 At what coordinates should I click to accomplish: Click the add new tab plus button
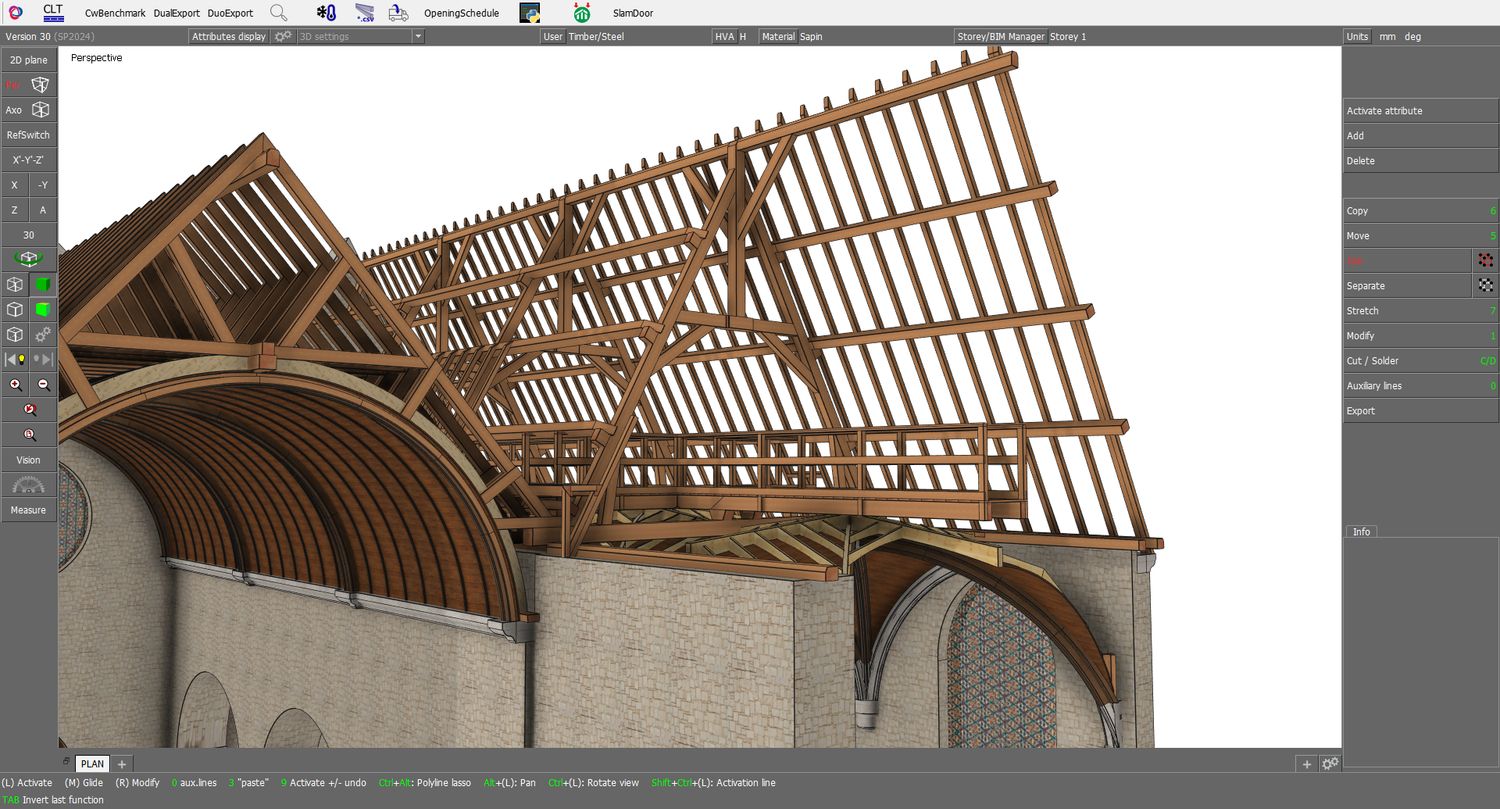(122, 764)
